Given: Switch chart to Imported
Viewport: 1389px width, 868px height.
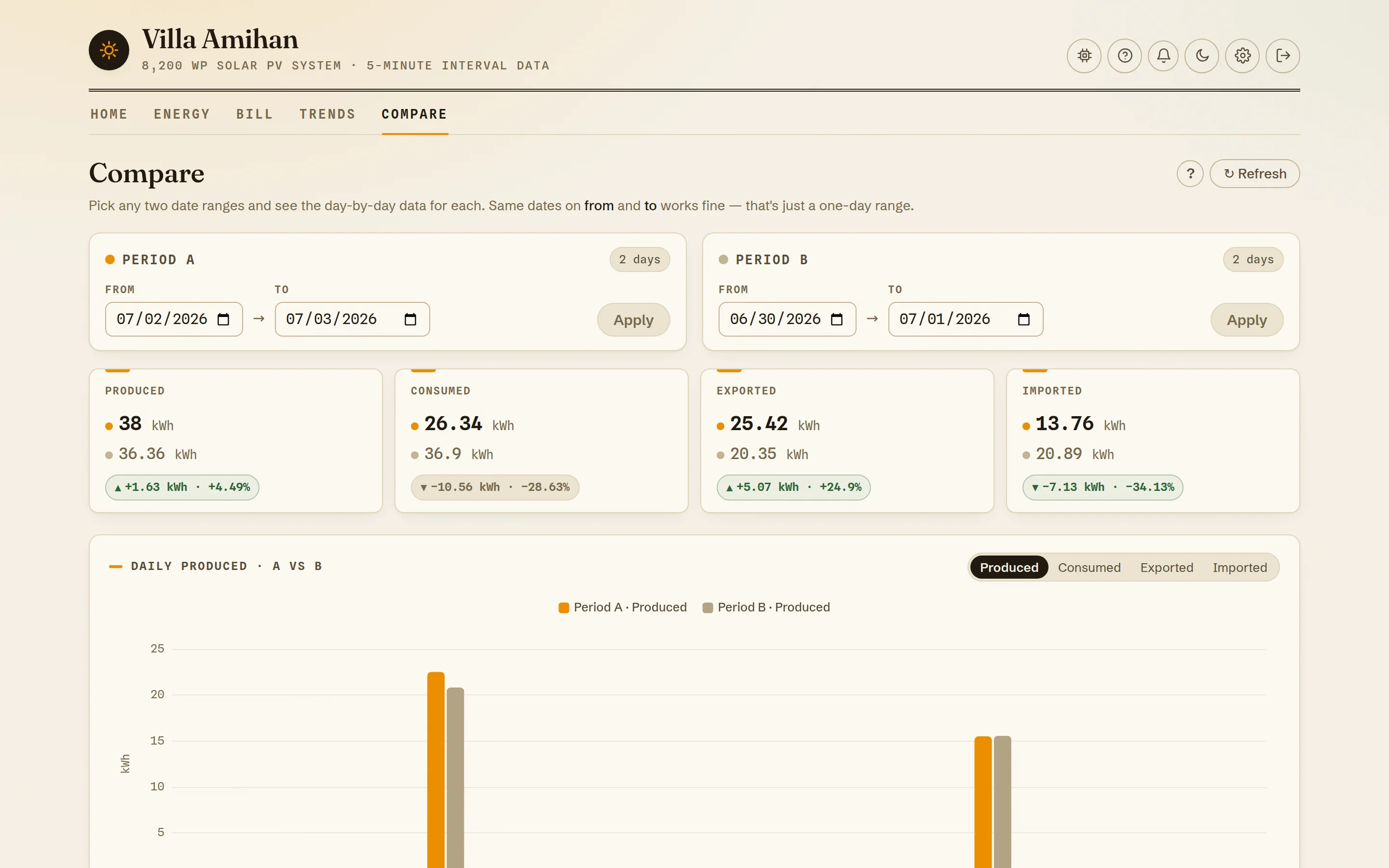Looking at the screenshot, I should tap(1239, 567).
